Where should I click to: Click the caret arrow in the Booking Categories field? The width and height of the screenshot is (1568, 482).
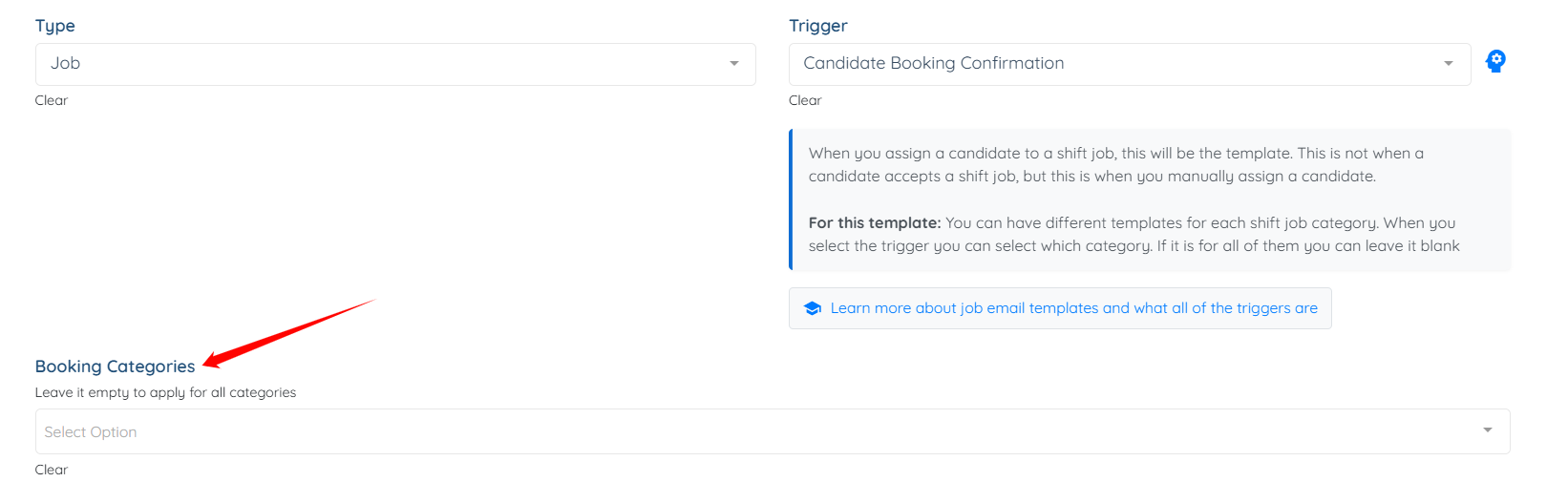pos(1488,430)
